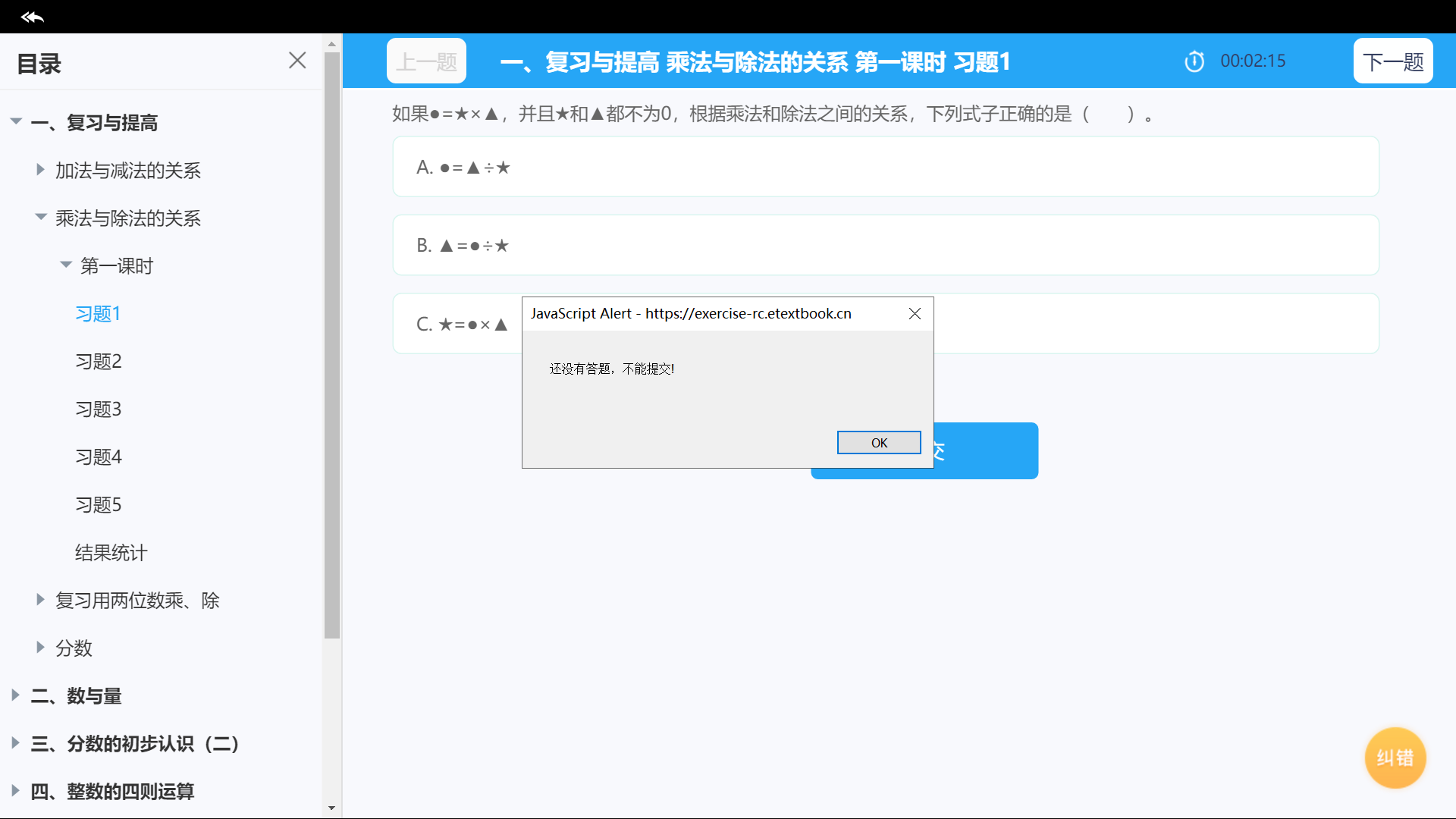
Task: Open 习题3 in the catalog
Action: [x=98, y=409]
